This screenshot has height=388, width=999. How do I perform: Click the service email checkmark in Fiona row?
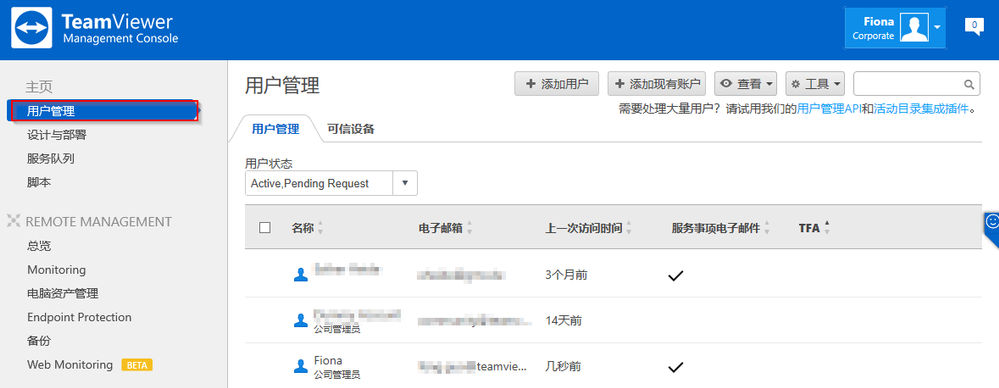point(675,367)
